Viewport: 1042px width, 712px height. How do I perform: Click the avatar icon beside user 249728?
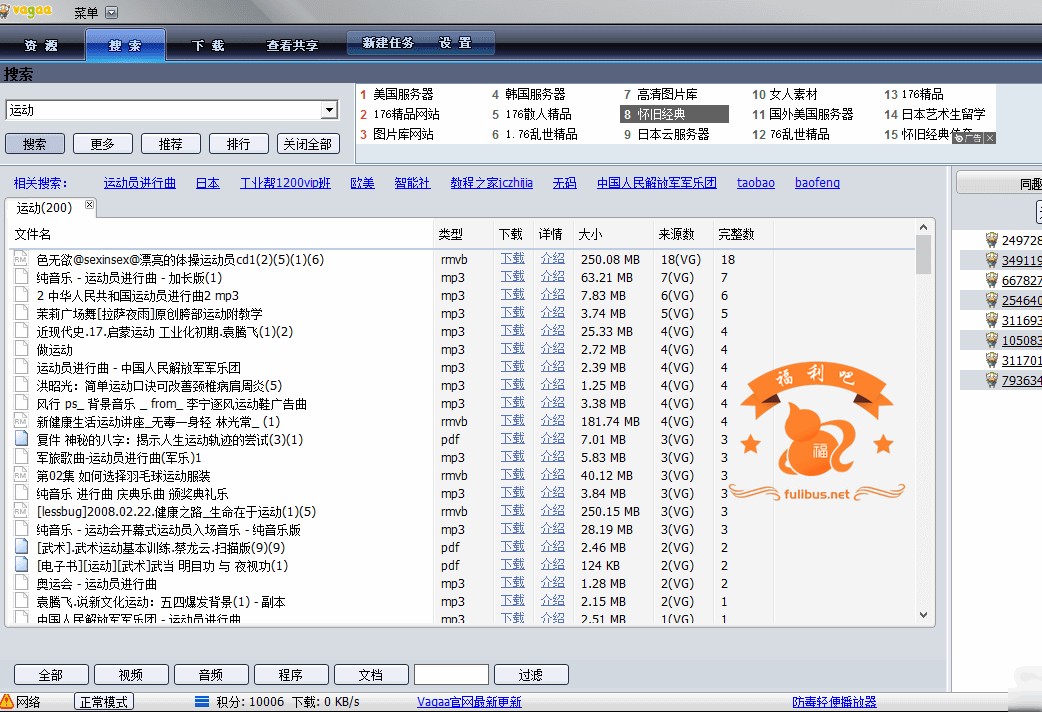[991, 240]
